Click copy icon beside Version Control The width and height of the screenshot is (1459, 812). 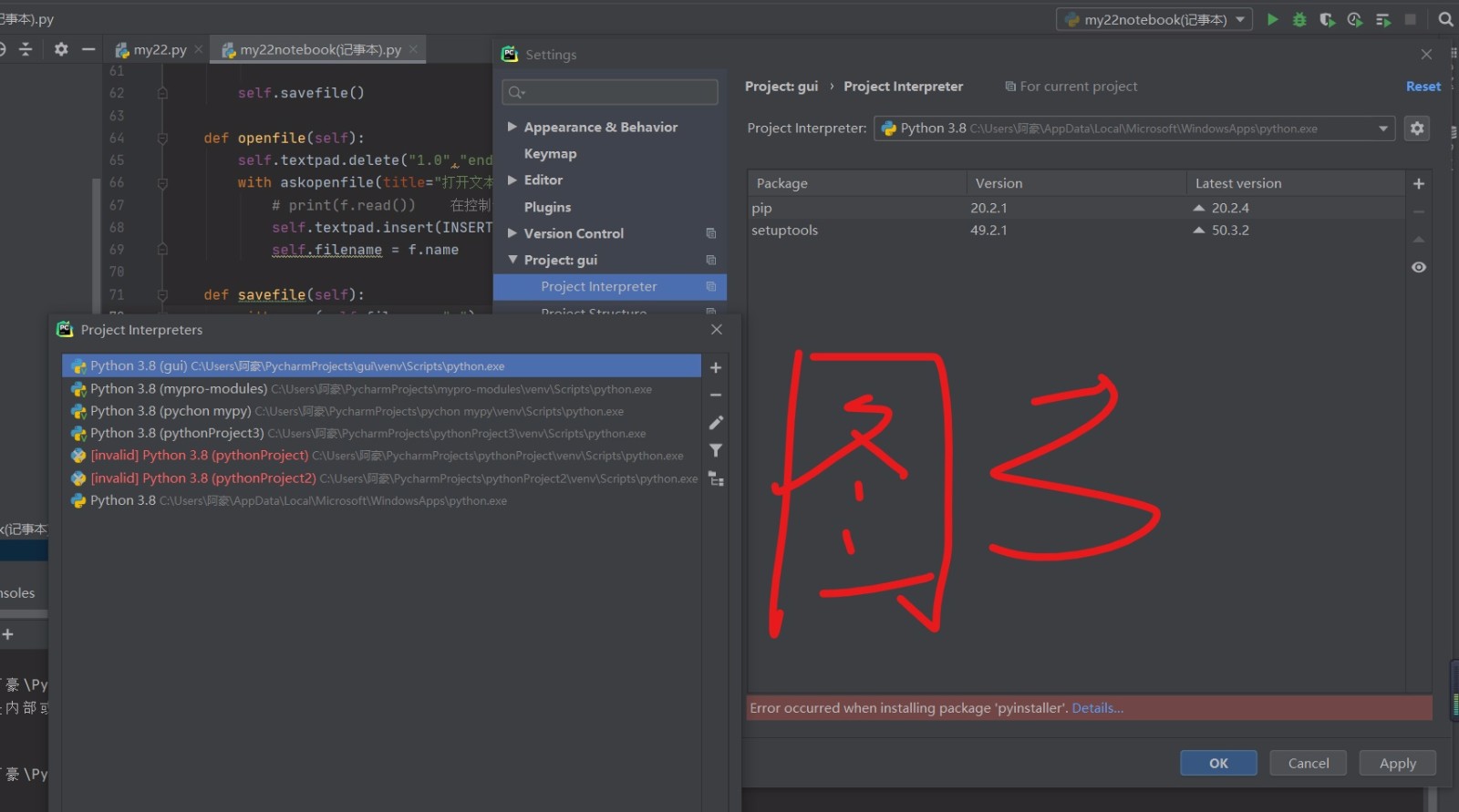(711, 233)
